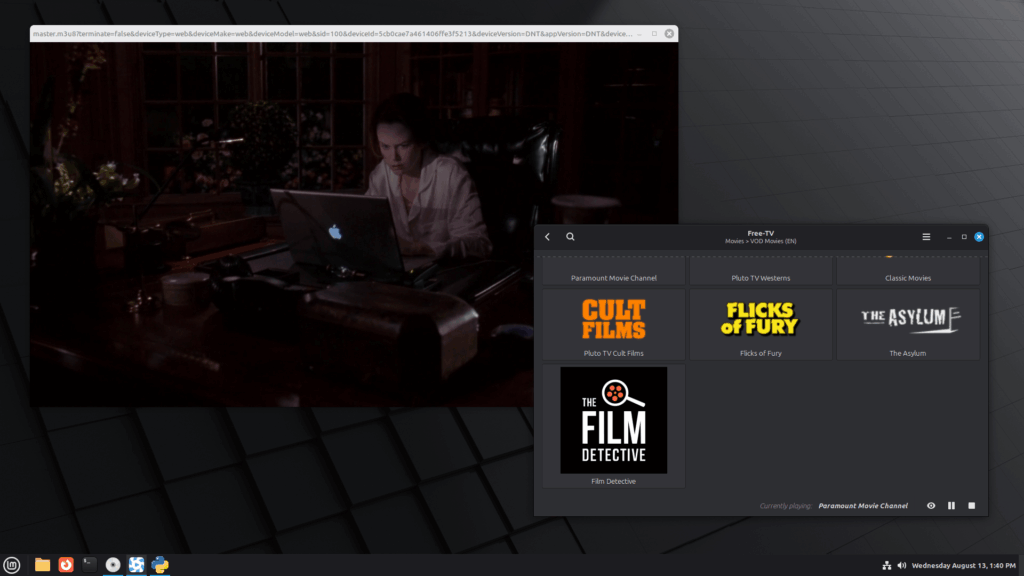This screenshot has width=1024, height=576.
Task: Close the Free-TV window
Action: (x=978, y=237)
